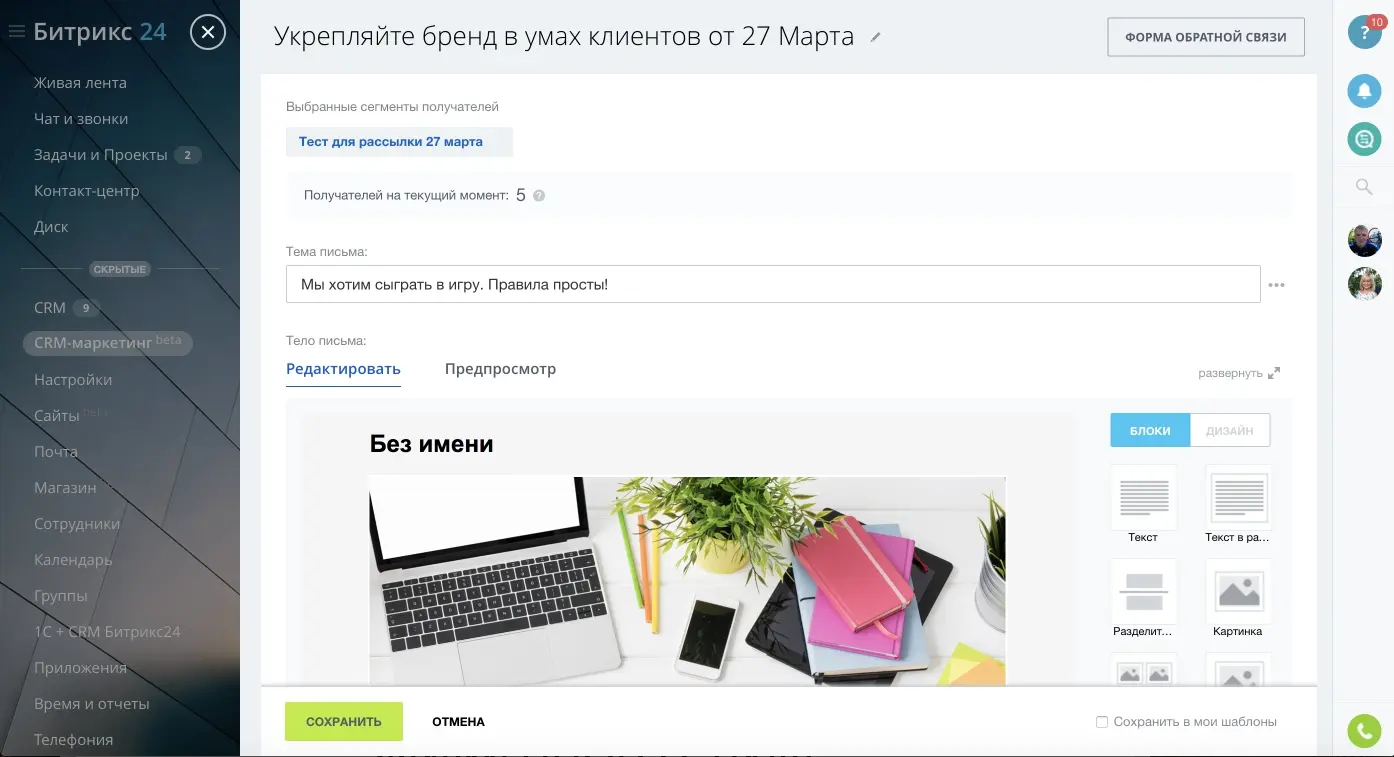
Task: Open the help icon with 10 notifications
Action: [1364, 32]
